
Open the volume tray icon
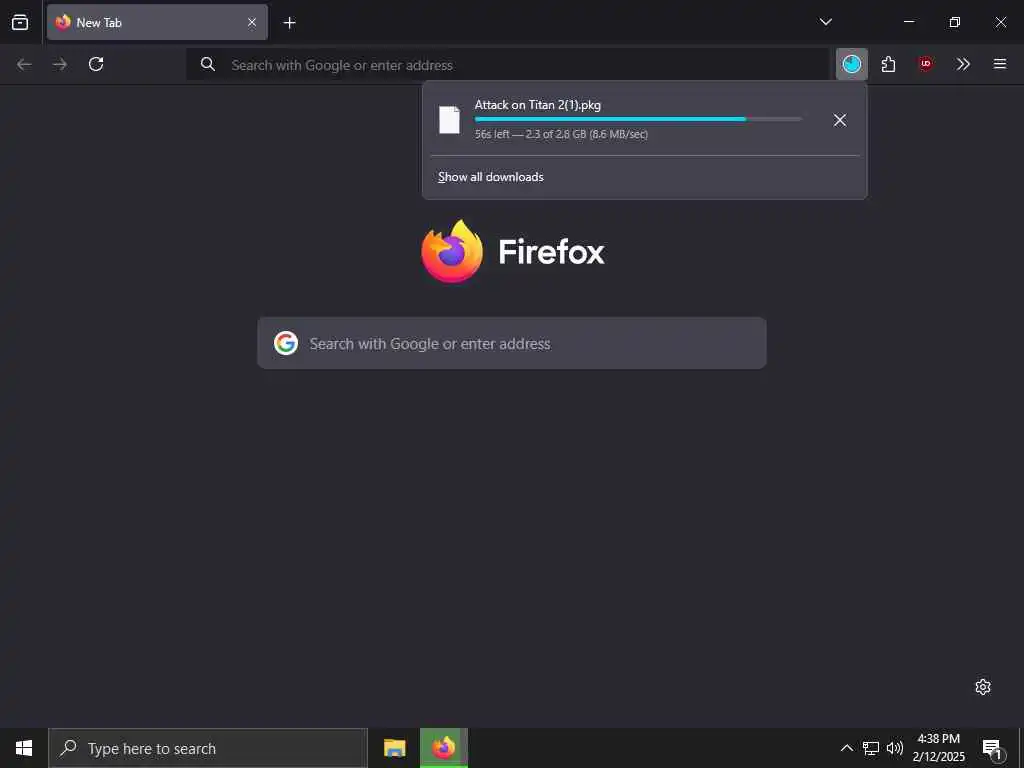(895, 748)
